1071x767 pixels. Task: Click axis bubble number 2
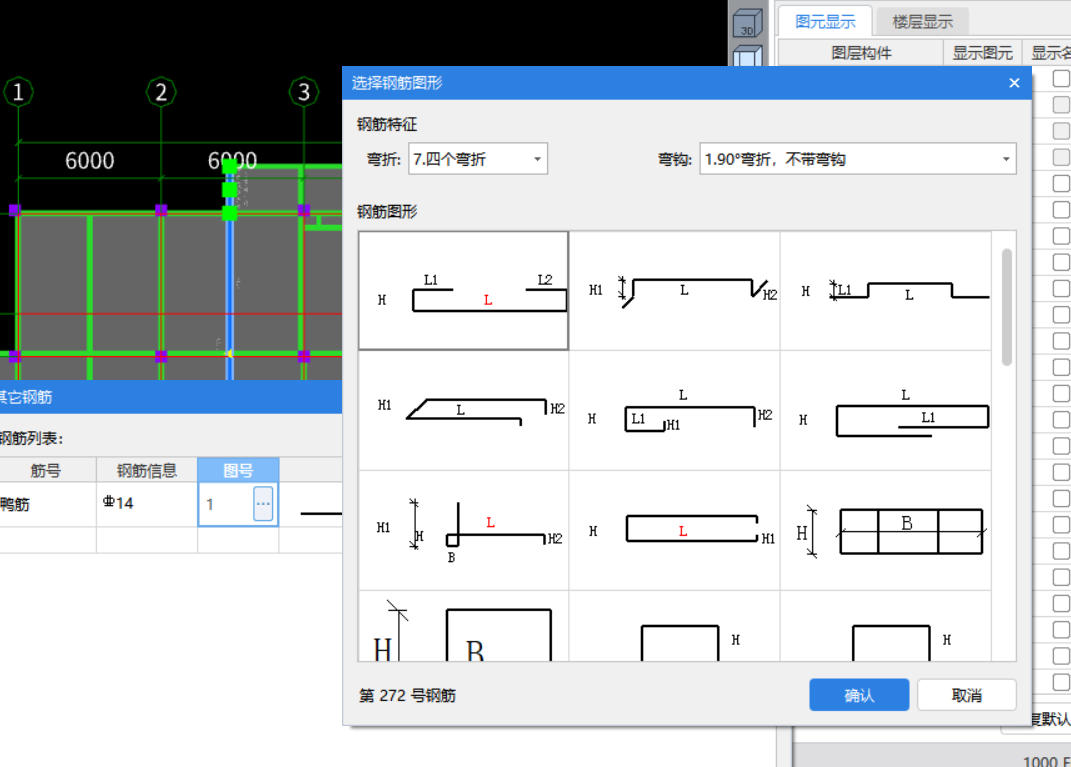pos(161,92)
